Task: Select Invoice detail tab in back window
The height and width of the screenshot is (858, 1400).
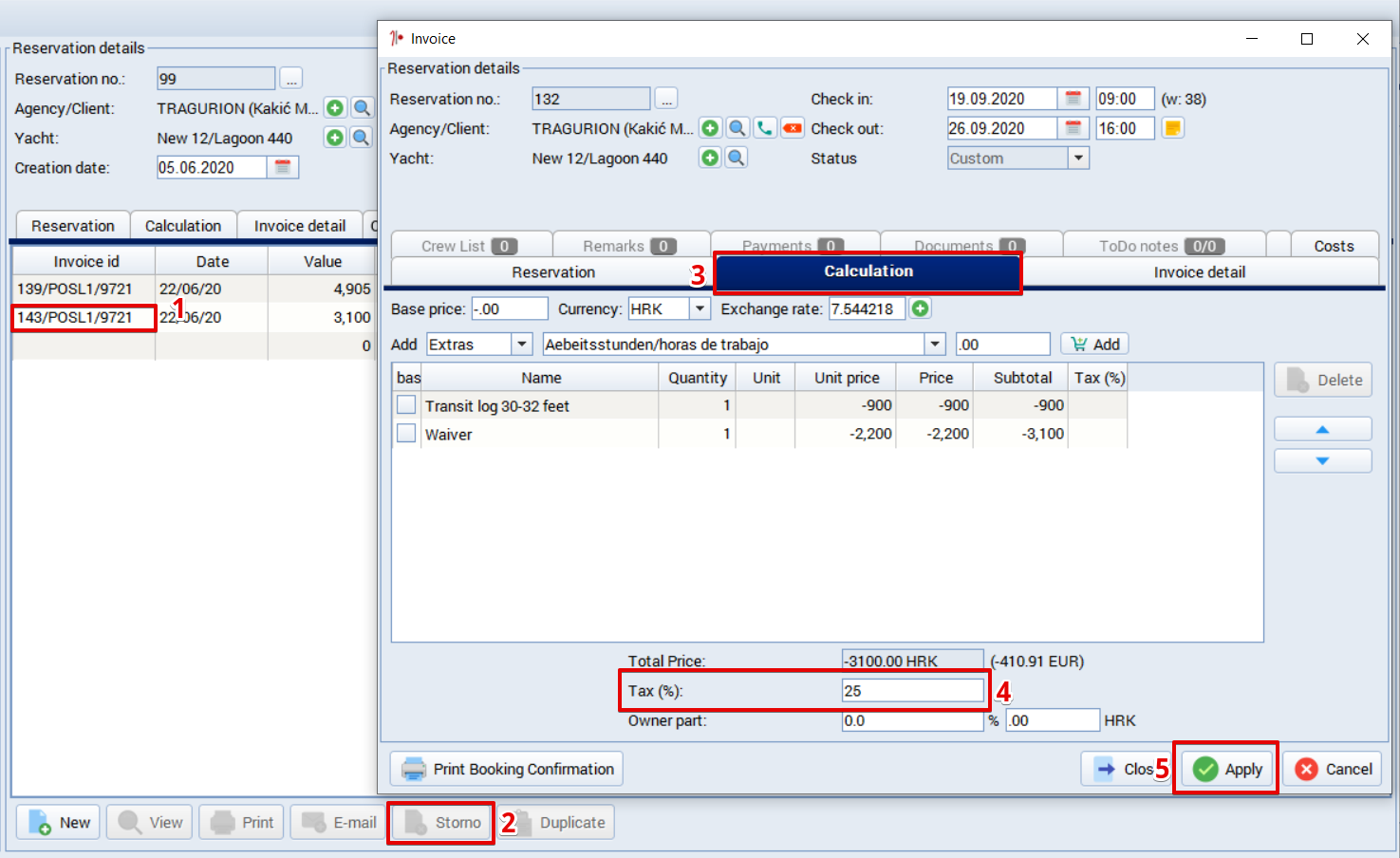Action: [x=300, y=226]
